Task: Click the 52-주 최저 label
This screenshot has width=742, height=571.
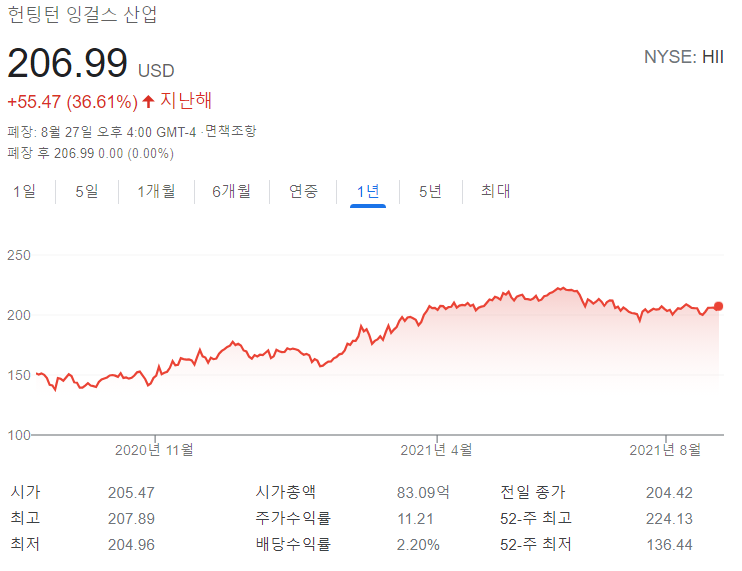Action: coord(536,544)
